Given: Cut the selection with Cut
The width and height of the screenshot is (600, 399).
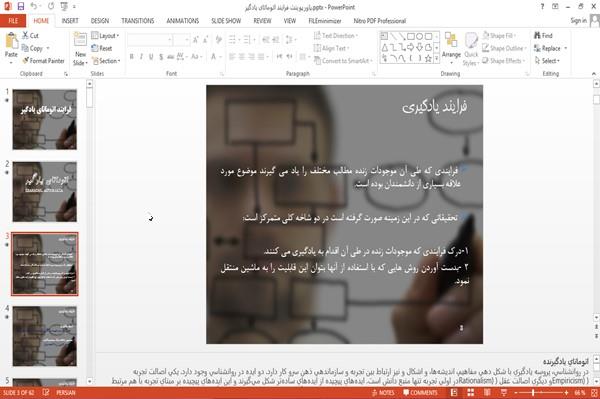Looking at the screenshot, I should point(31,36).
